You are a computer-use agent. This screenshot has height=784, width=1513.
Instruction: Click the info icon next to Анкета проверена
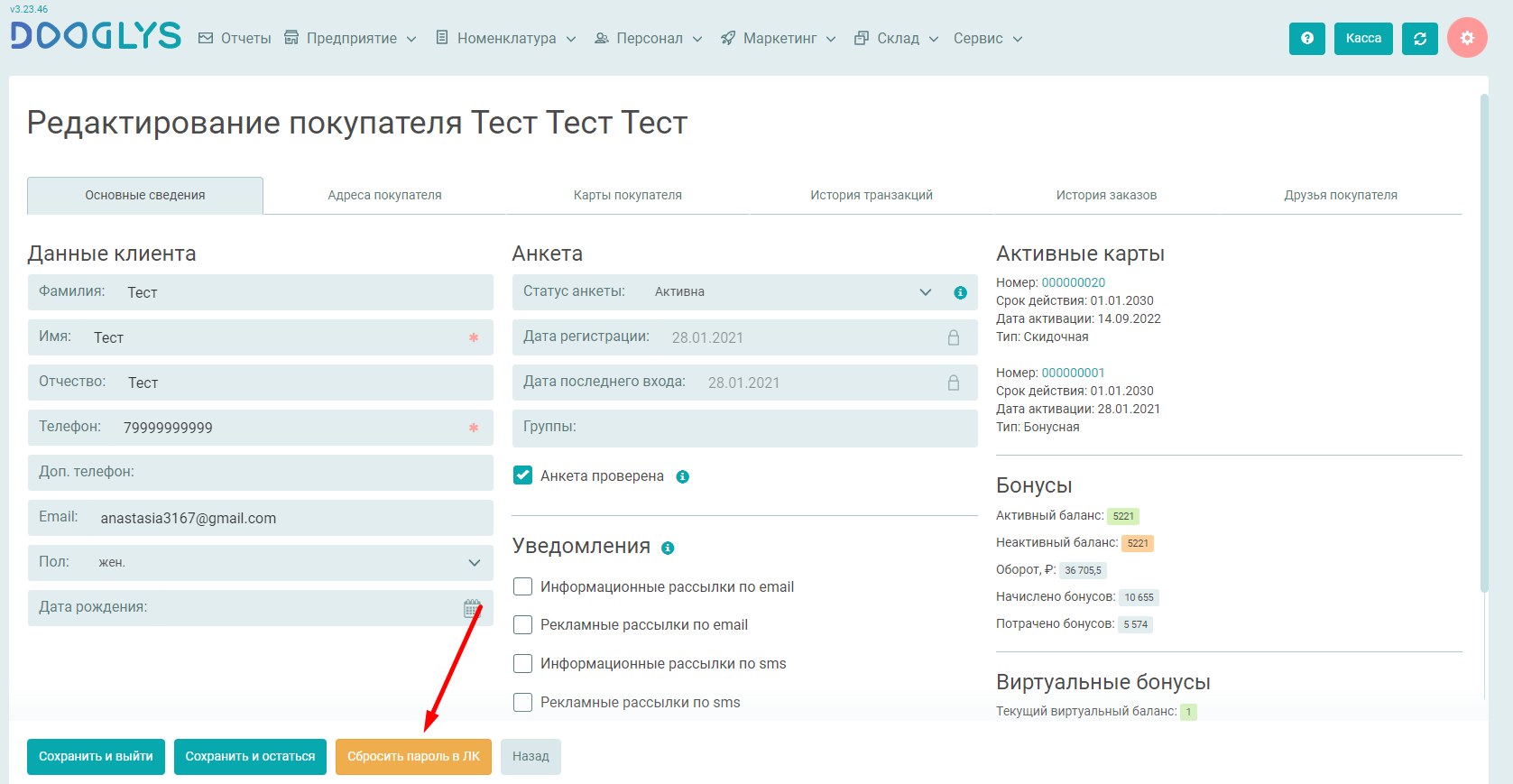point(683,476)
